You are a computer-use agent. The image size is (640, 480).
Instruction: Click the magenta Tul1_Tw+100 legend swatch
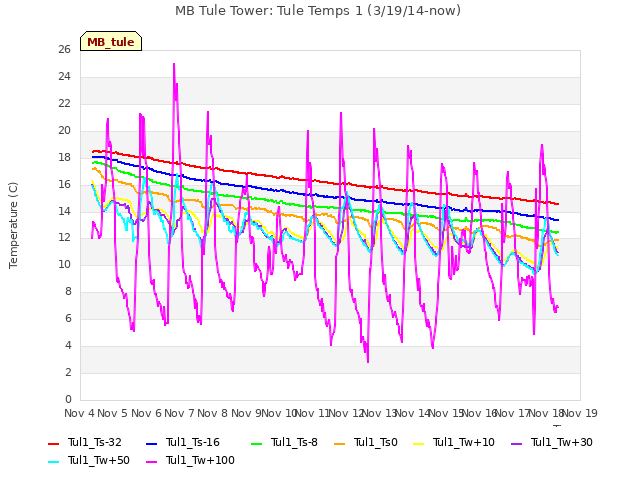pyautogui.click(x=151, y=461)
